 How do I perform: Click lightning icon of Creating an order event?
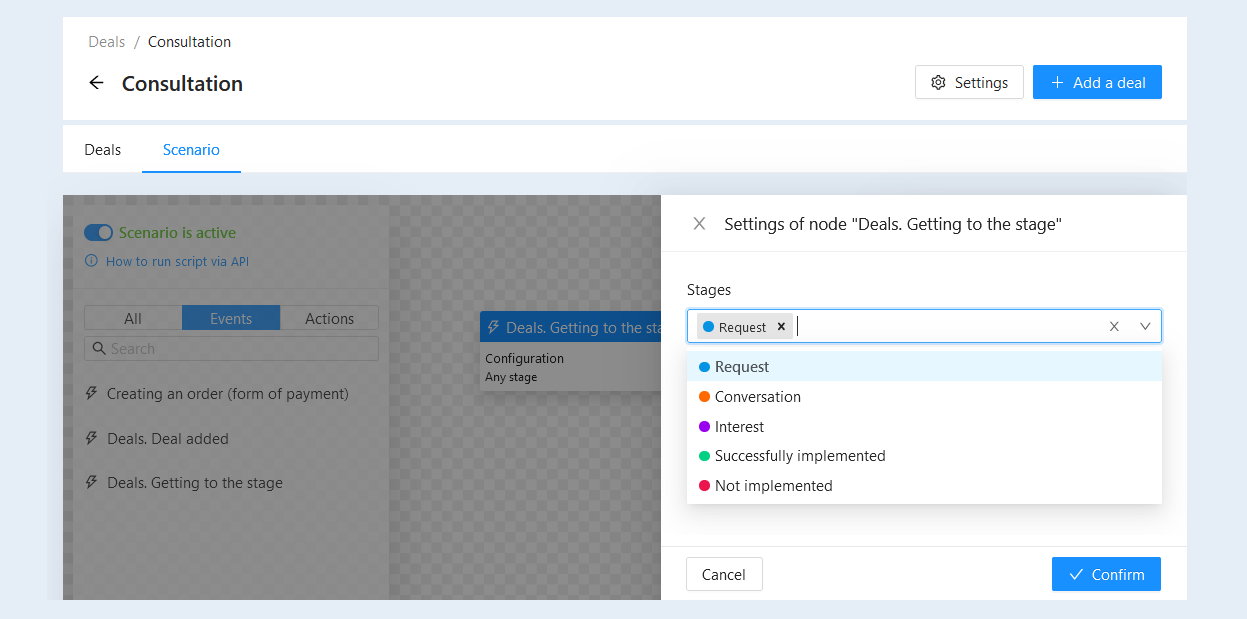tap(93, 394)
